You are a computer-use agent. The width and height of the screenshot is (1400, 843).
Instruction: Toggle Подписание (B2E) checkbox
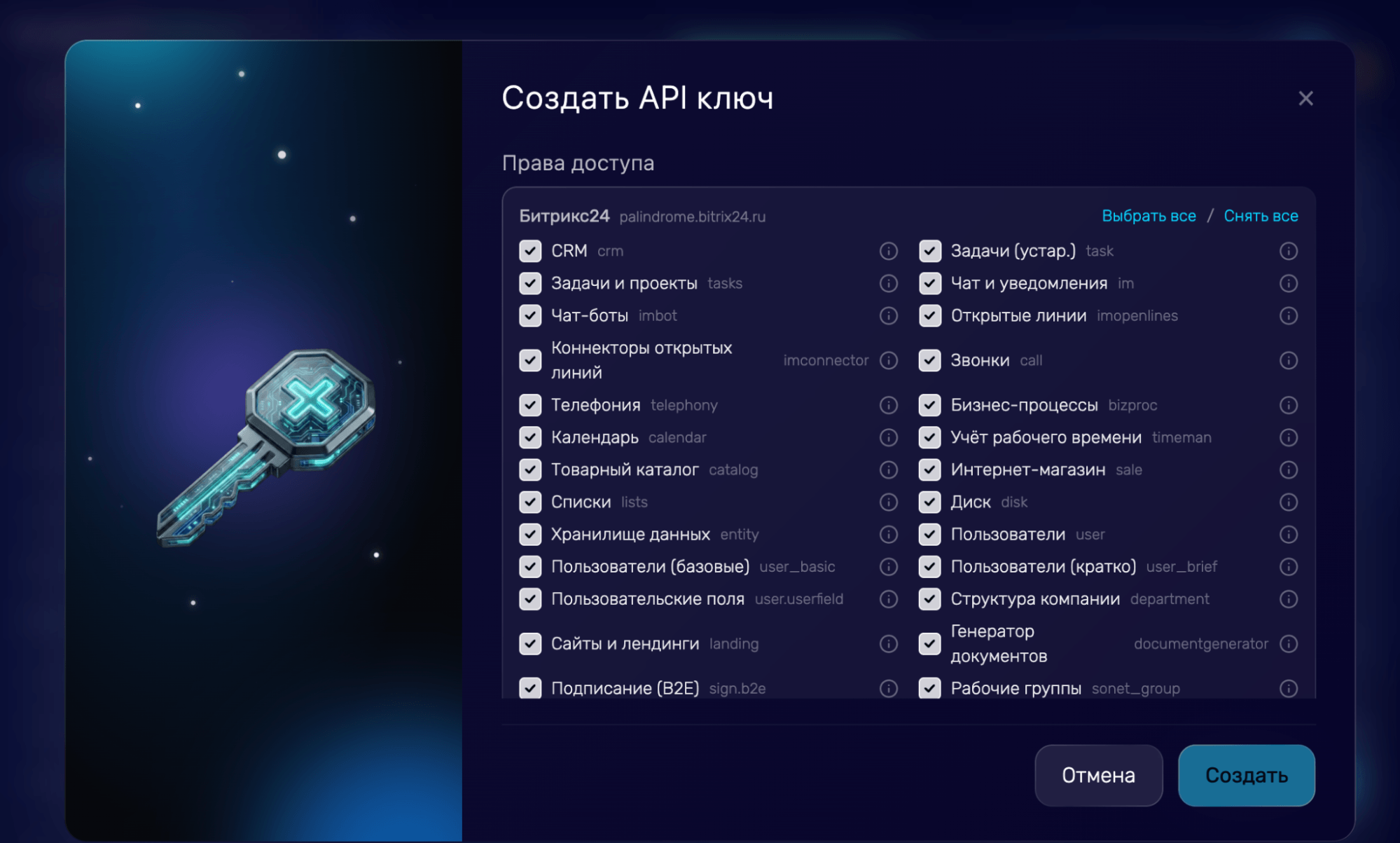[x=530, y=688]
